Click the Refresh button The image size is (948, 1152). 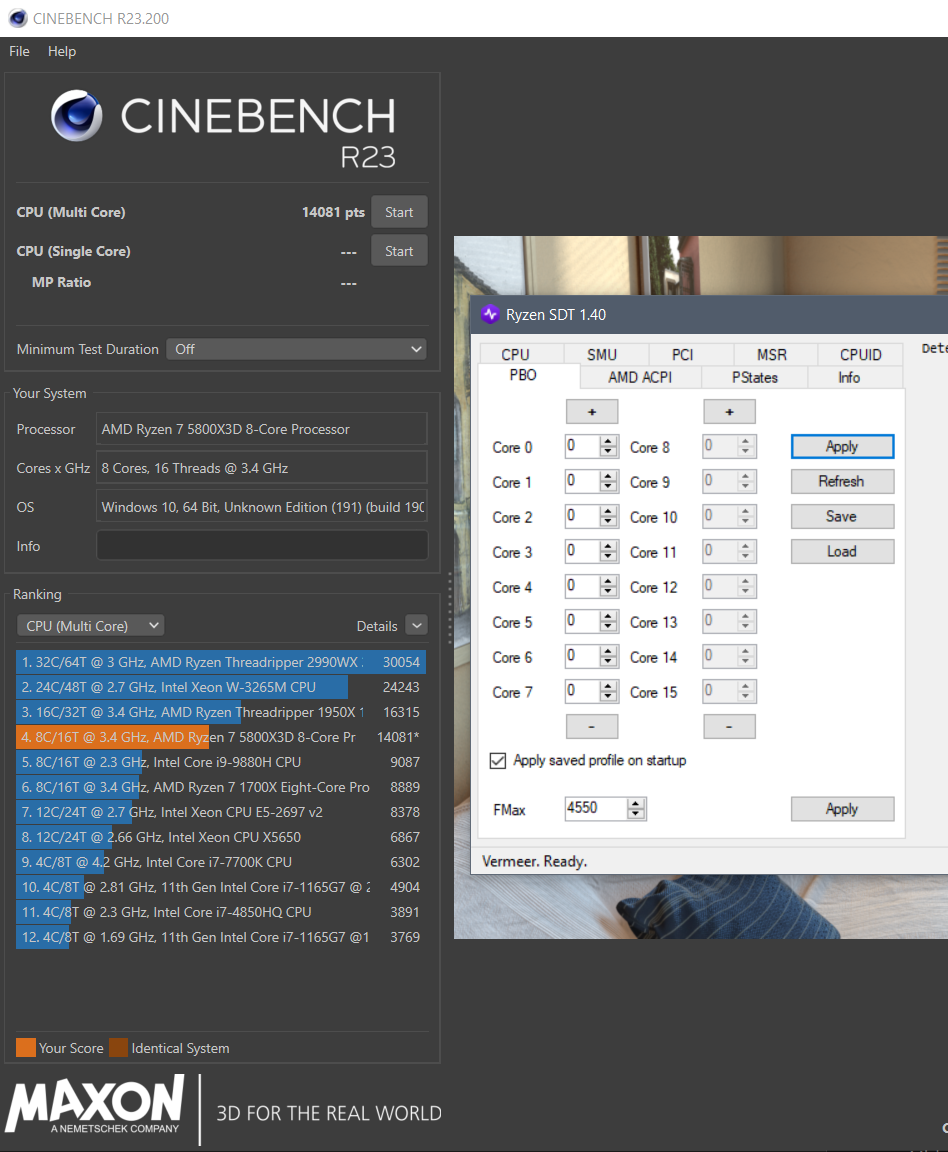(842, 481)
